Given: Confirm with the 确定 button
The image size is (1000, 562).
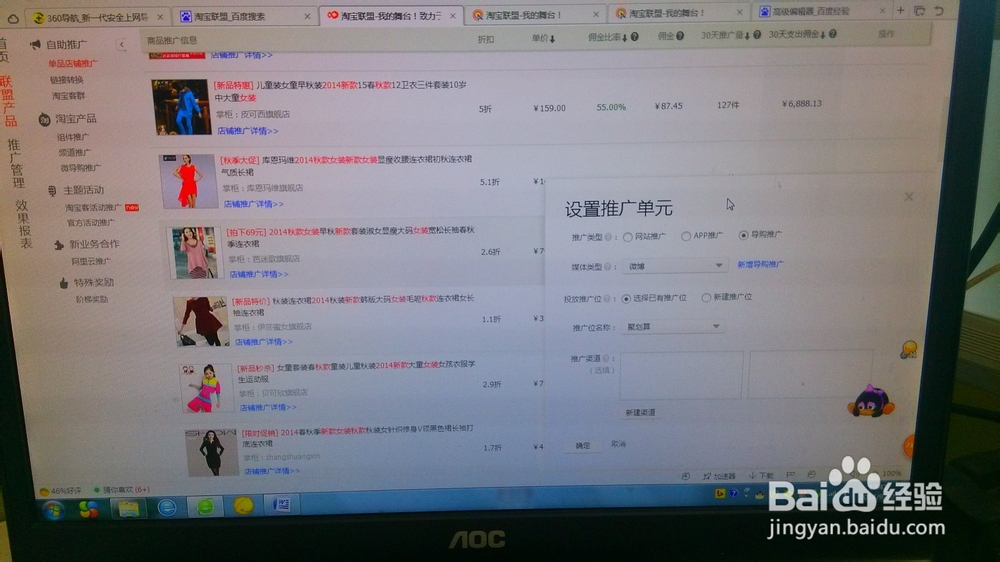Looking at the screenshot, I should pos(583,445).
